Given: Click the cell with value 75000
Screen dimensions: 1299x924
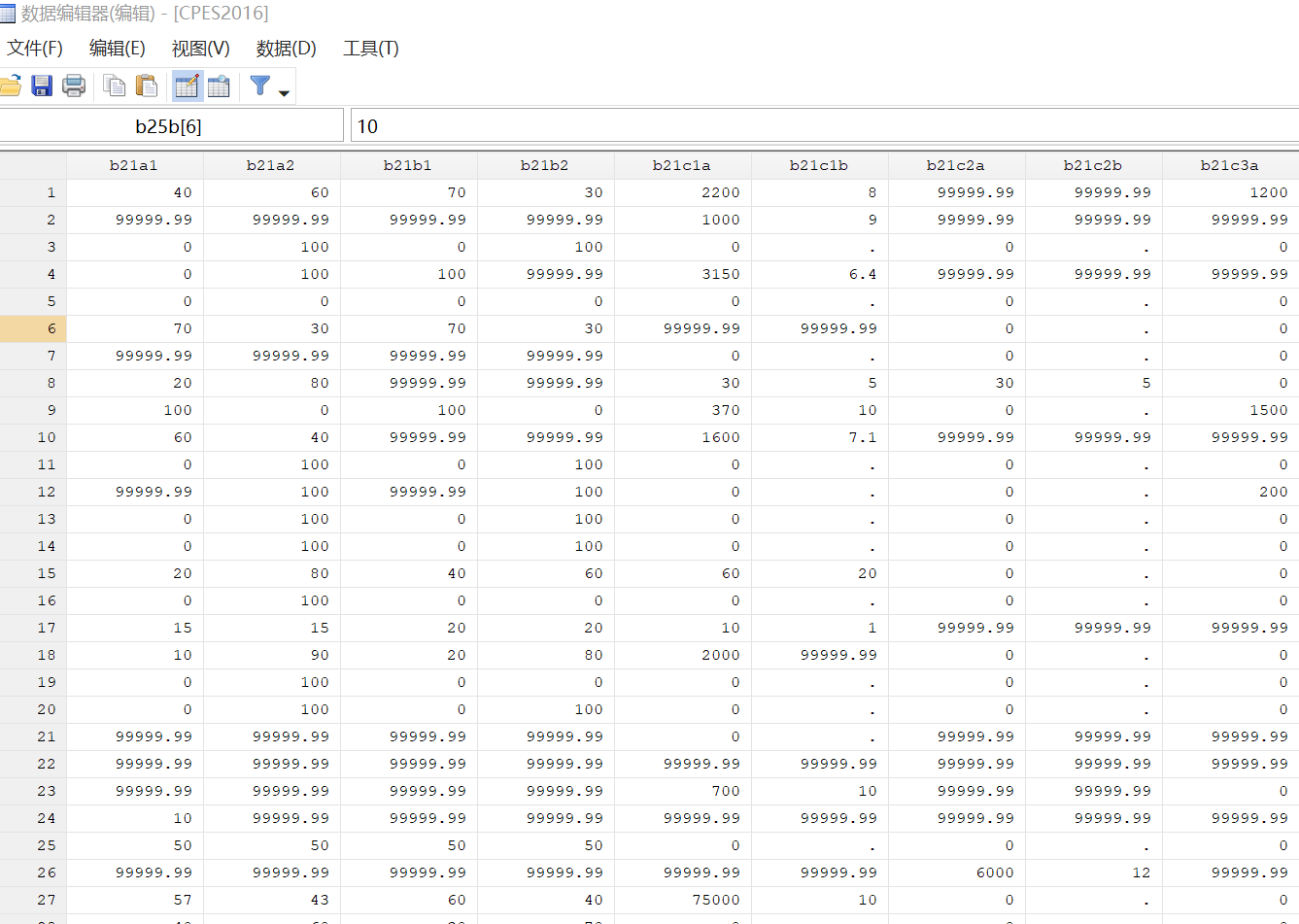Looking at the screenshot, I should (x=682, y=900).
